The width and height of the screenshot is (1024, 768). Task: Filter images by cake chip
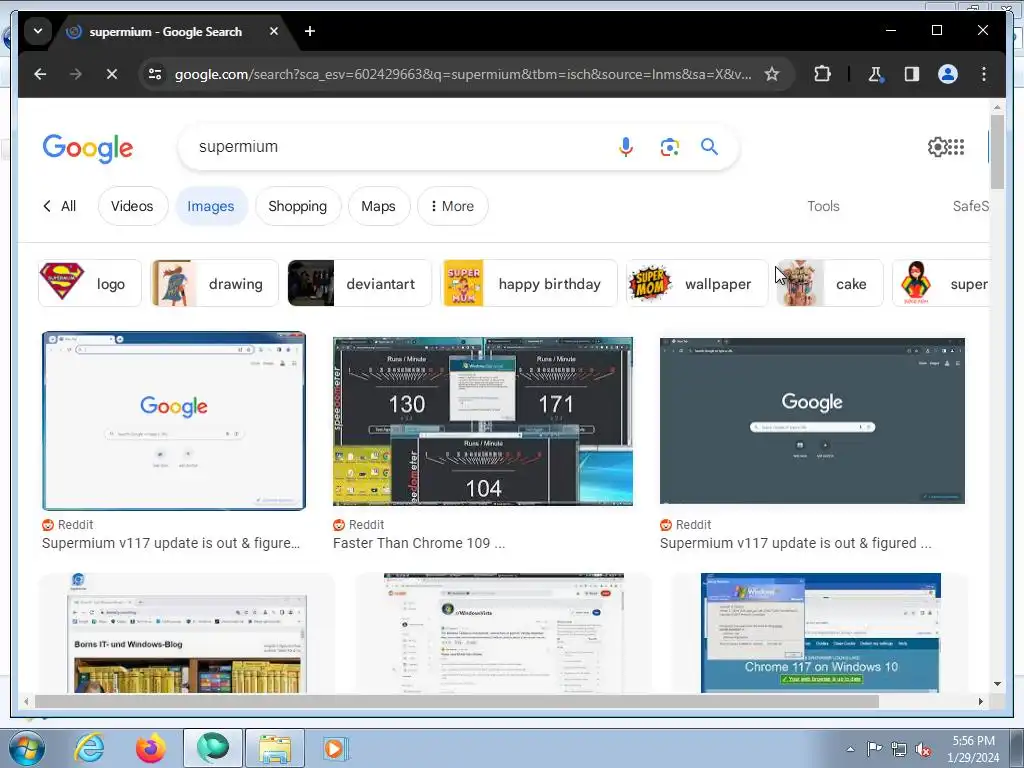829,283
